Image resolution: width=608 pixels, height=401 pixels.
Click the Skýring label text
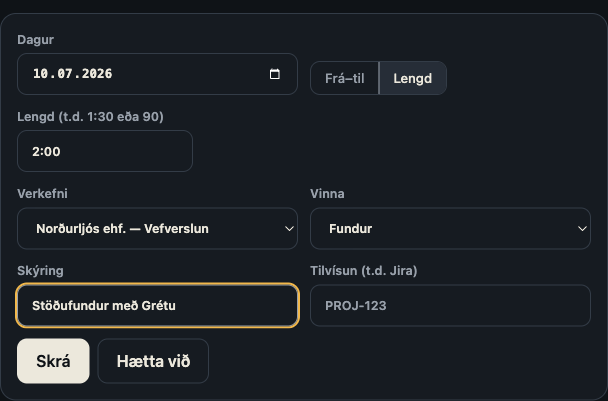pyautogui.click(x=40, y=271)
